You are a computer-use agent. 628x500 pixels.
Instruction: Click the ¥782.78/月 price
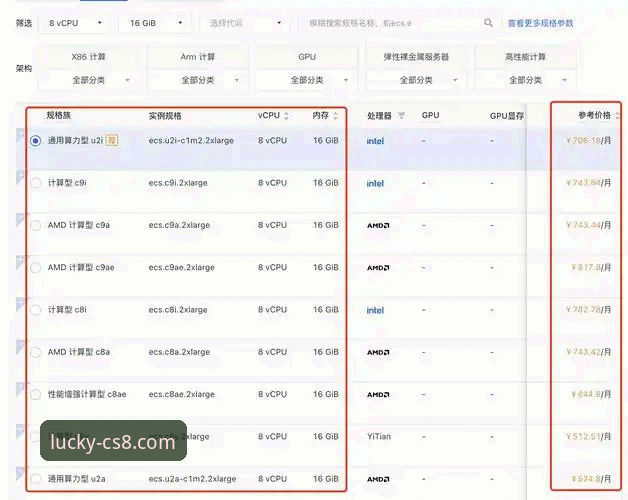pos(588,310)
